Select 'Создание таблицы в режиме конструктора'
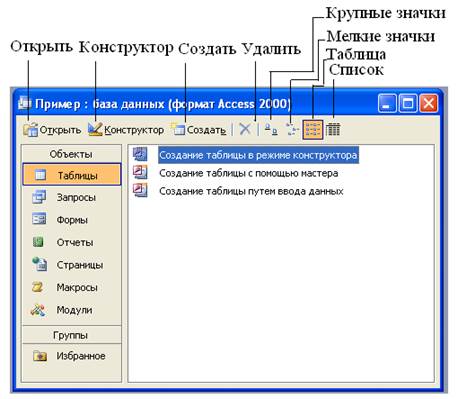This screenshot has height=399, width=458. (258, 155)
